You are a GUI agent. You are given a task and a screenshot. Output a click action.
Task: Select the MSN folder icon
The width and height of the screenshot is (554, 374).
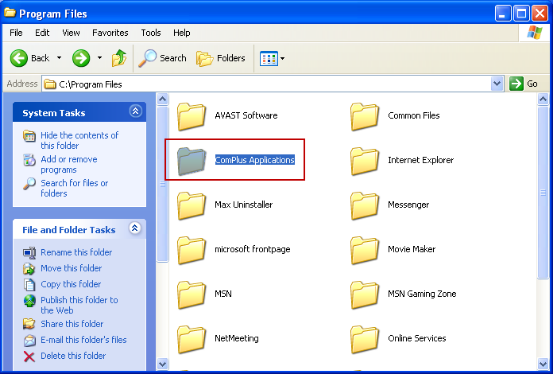point(191,294)
